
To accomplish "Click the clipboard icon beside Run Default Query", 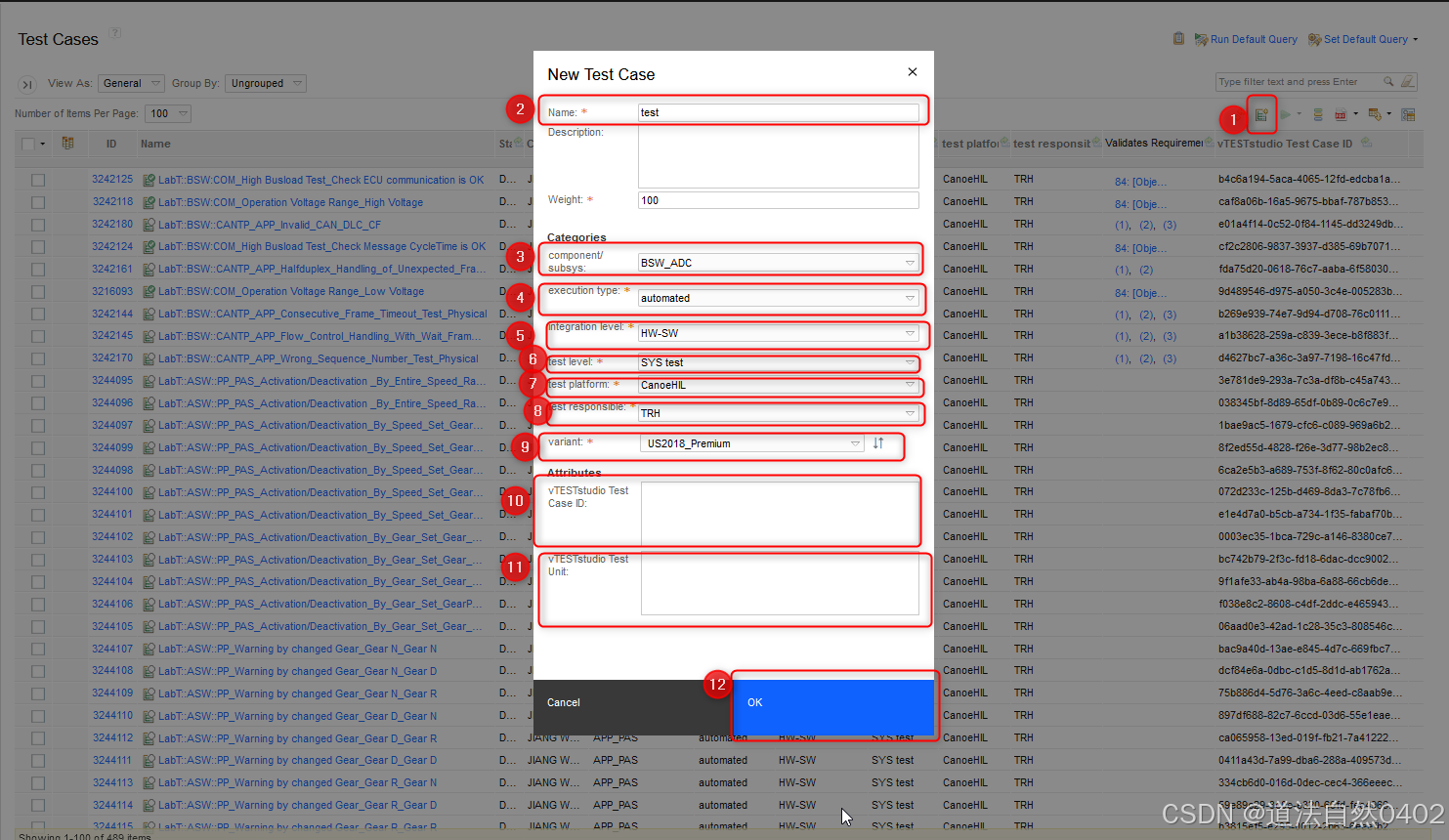I will pyautogui.click(x=1179, y=38).
